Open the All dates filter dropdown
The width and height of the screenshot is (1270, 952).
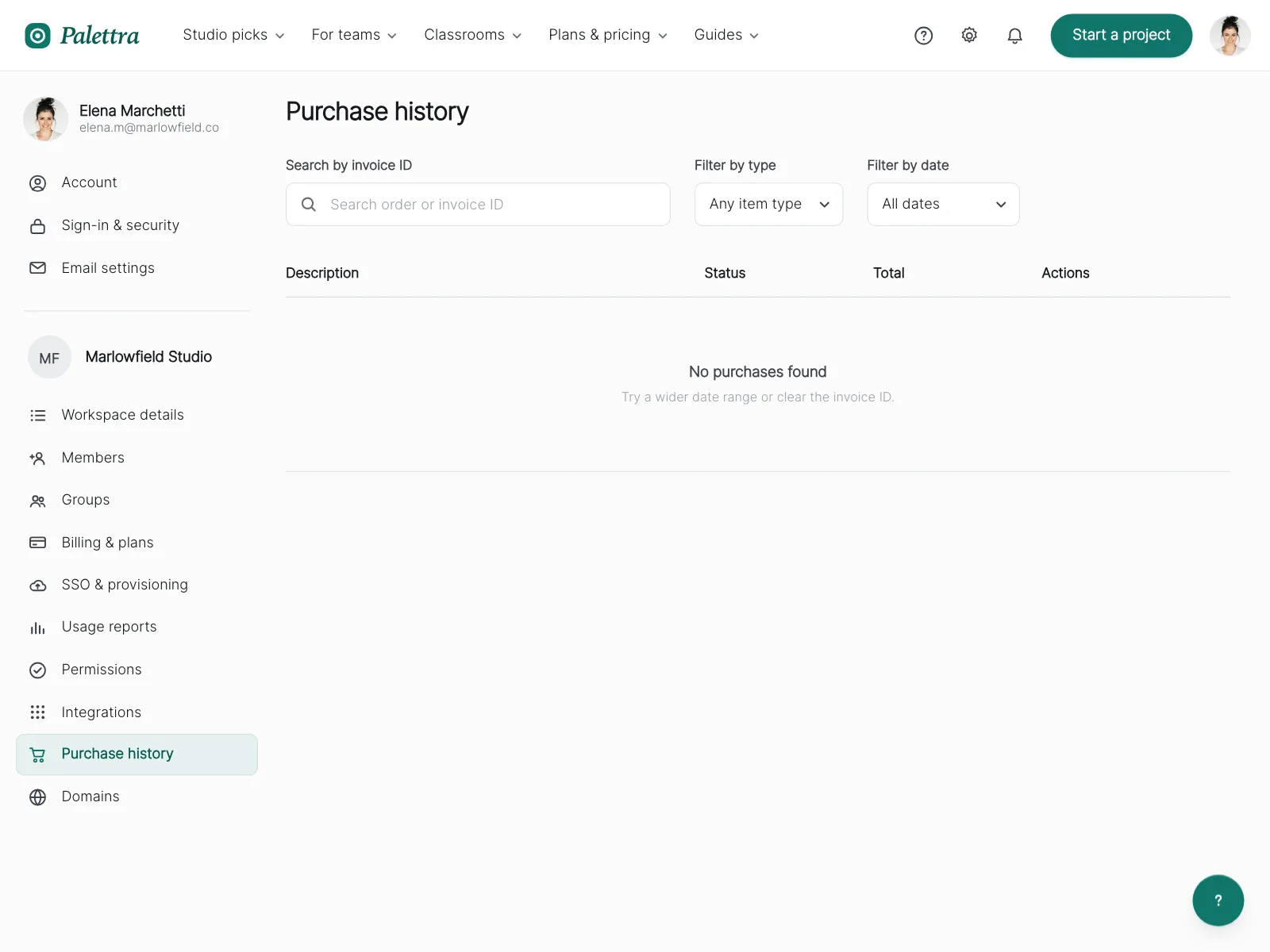[943, 205]
